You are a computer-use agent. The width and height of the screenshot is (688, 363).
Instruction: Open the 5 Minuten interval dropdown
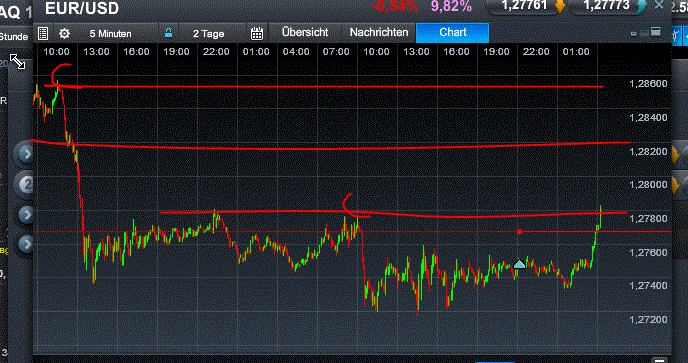point(110,34)
